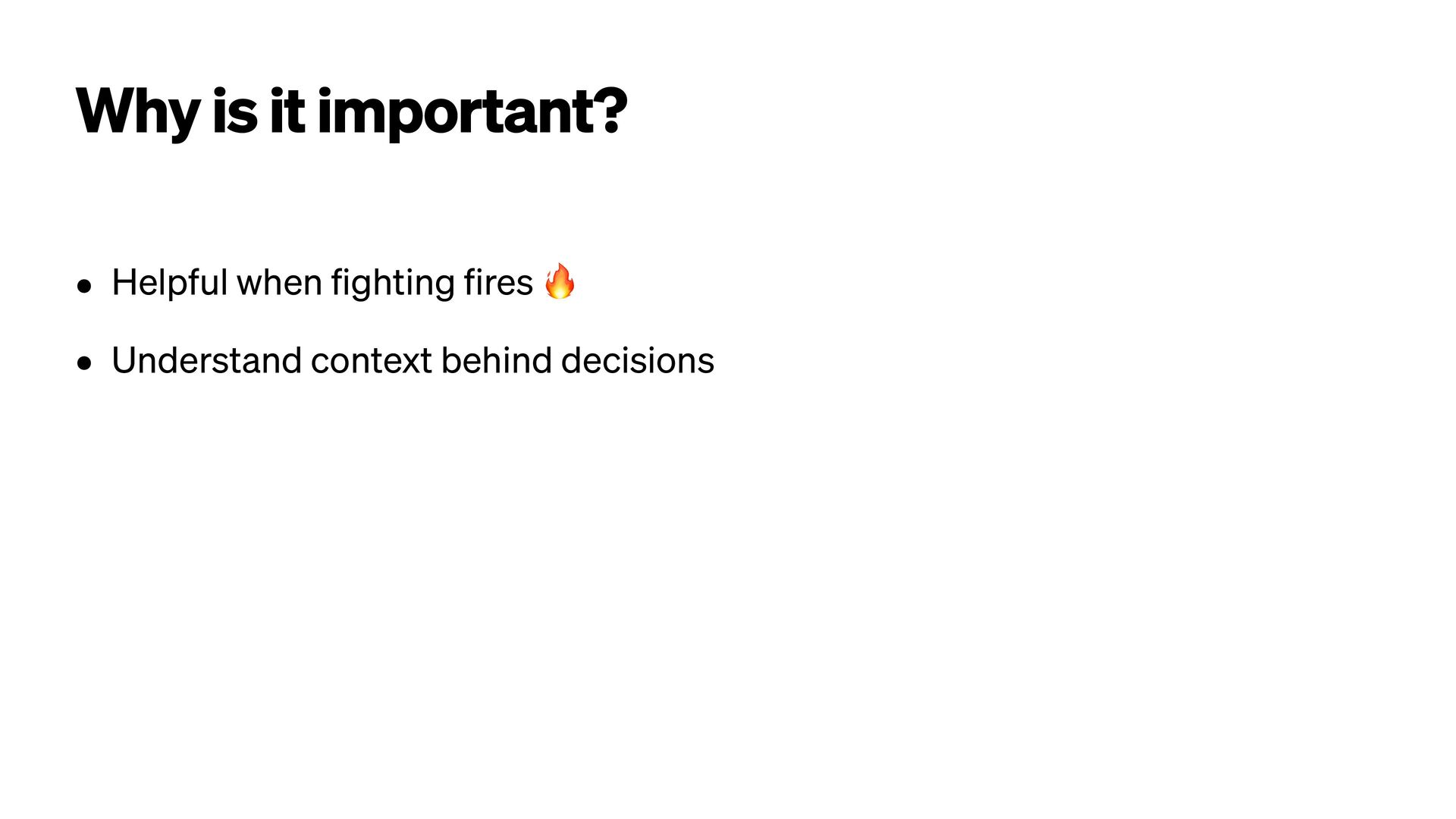Click the word "when" in first bullet

(279, 283)
